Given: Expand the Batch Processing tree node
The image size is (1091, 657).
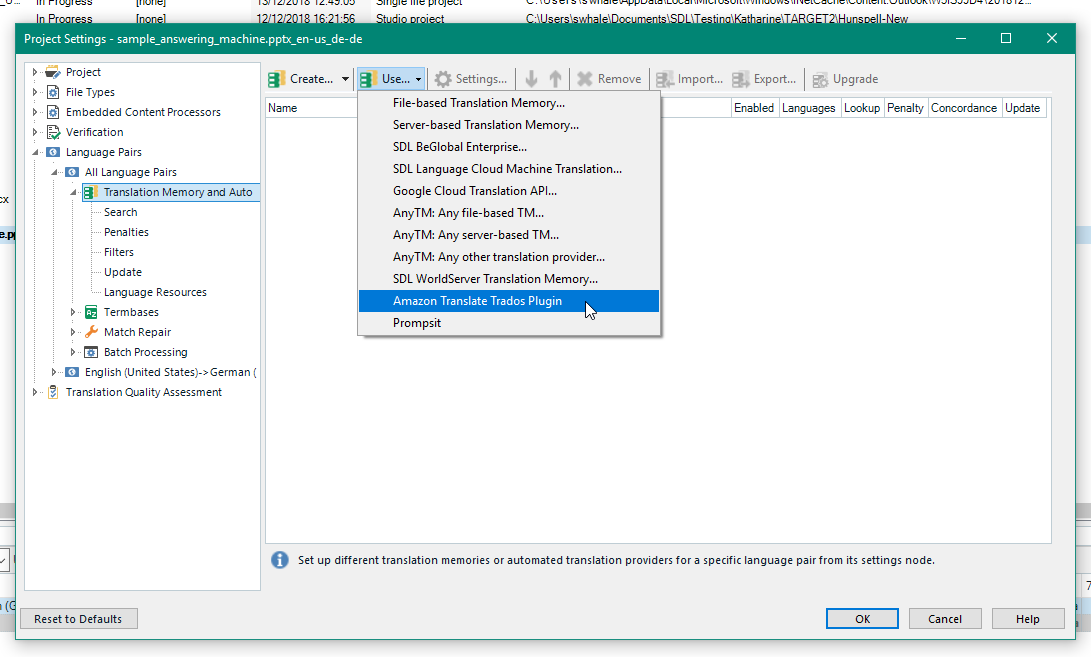Looking at the screenshot, I should (73, 352).
